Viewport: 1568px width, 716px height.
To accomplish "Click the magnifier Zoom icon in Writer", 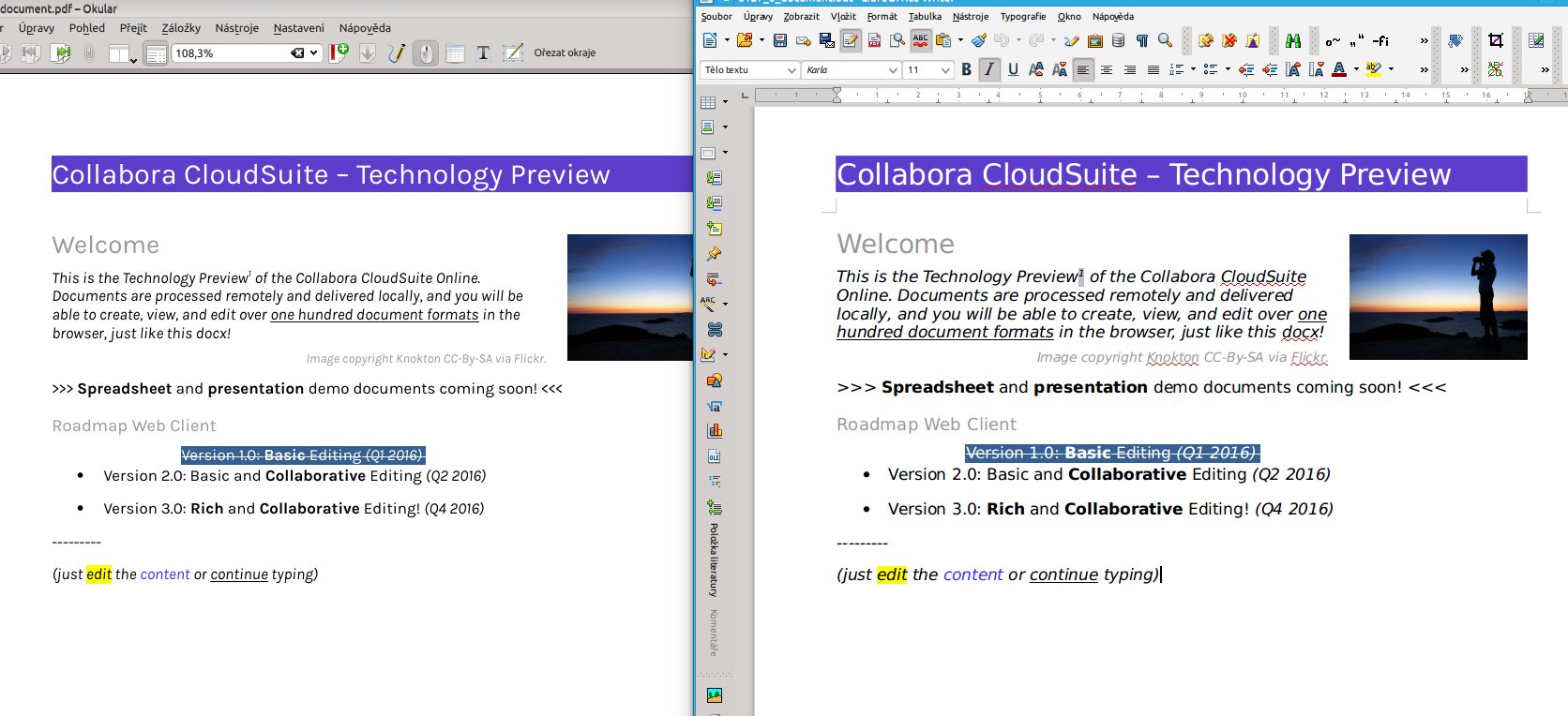I will [1165, 40].
